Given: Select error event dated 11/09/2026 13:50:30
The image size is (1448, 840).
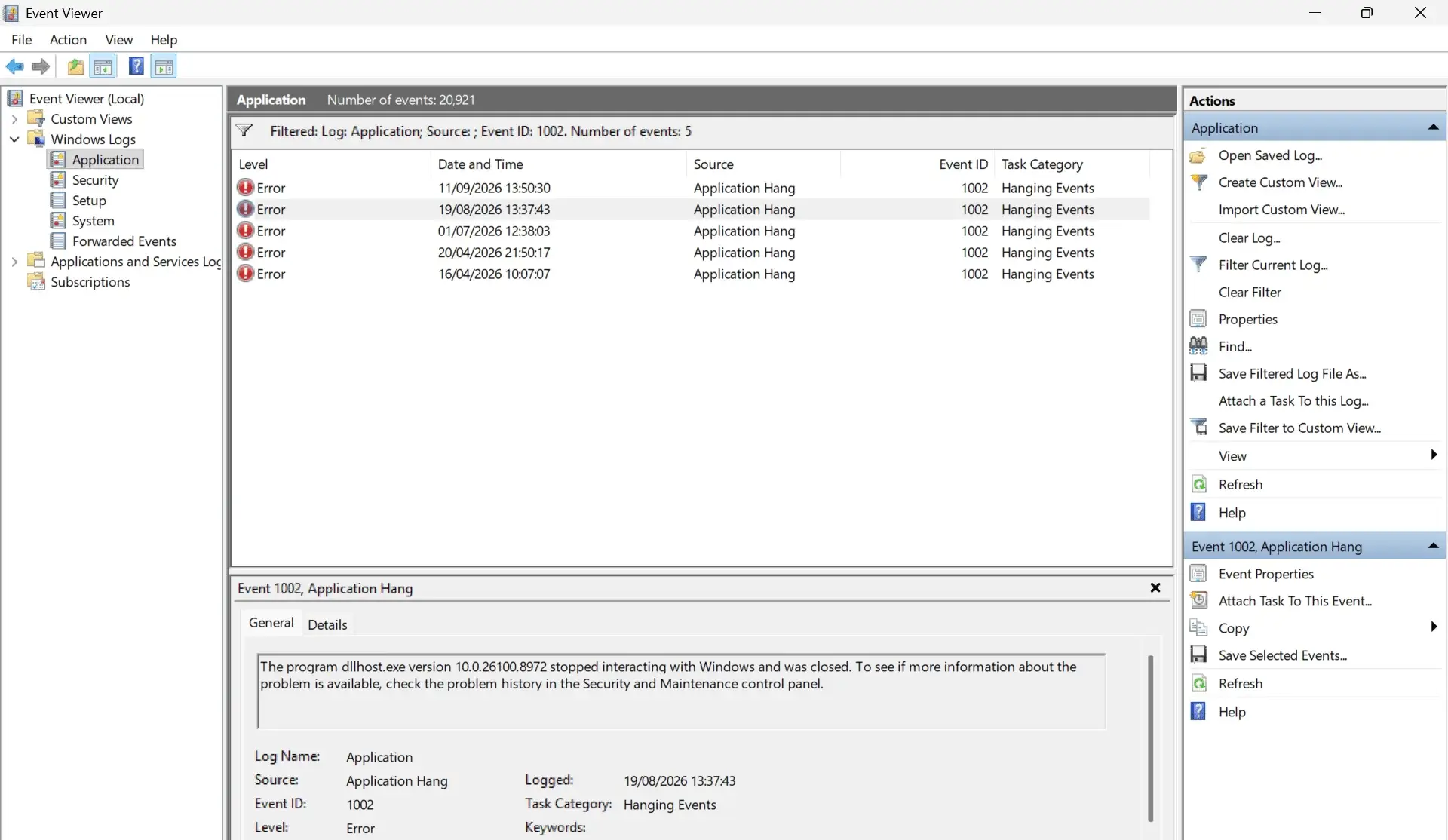Looking at the screenshot, I should [x=692, y=188].
